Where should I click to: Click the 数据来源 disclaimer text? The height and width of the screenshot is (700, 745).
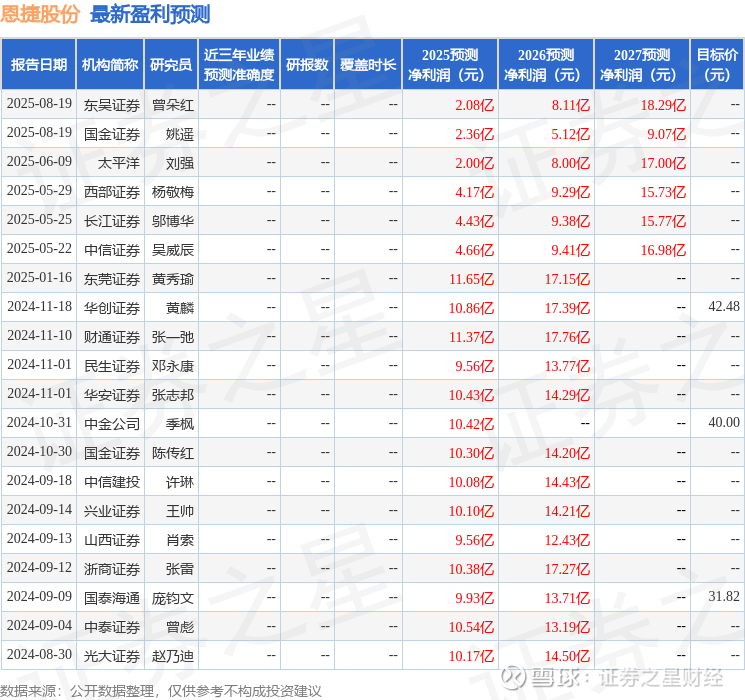coord(161,691)
